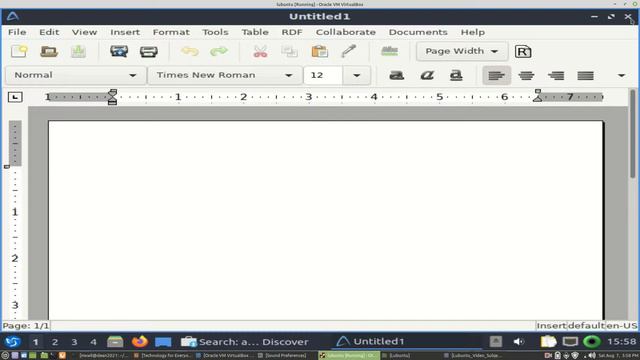
Task: Click the Search Discover taskbar entry
Action: (244, 342)
